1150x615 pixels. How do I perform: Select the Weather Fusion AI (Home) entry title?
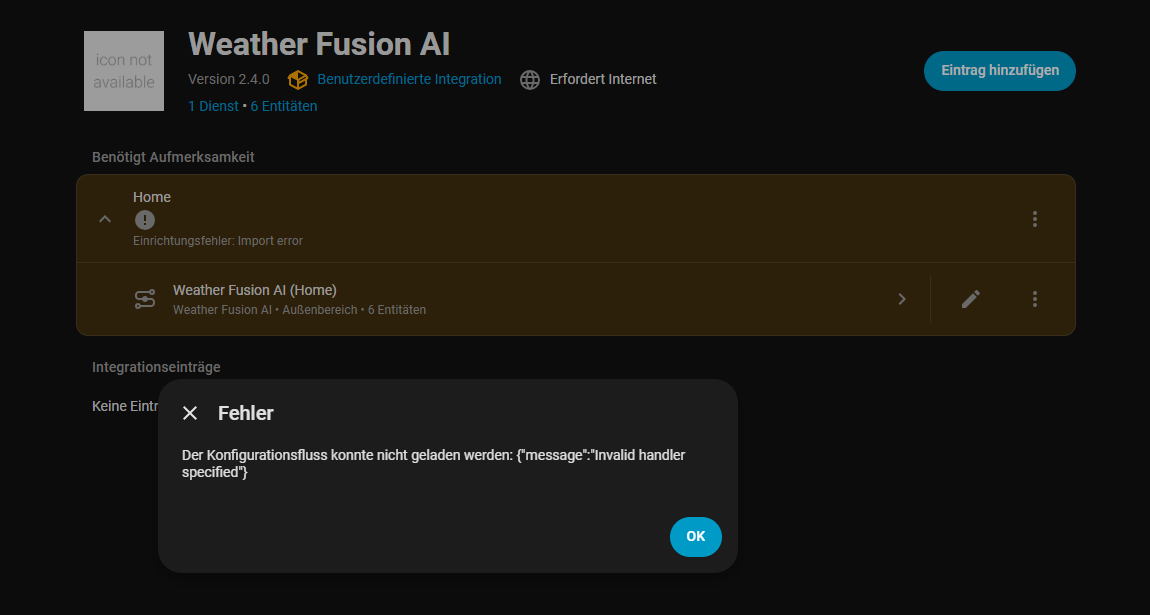tap(254, 290)
